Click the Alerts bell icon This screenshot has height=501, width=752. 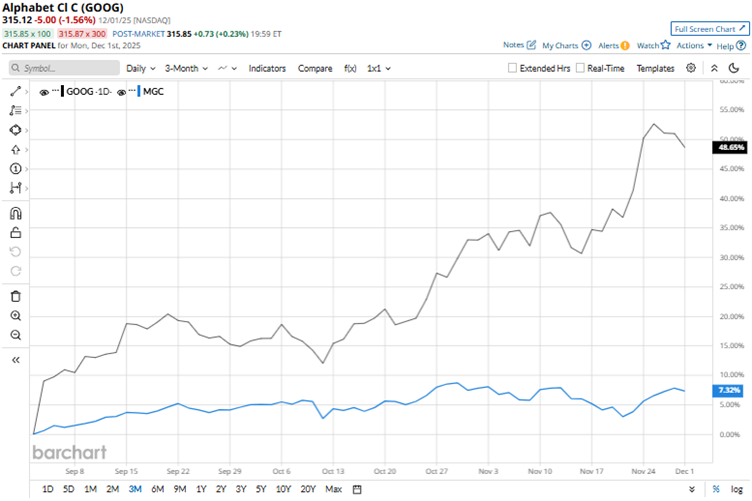(624, 46)
